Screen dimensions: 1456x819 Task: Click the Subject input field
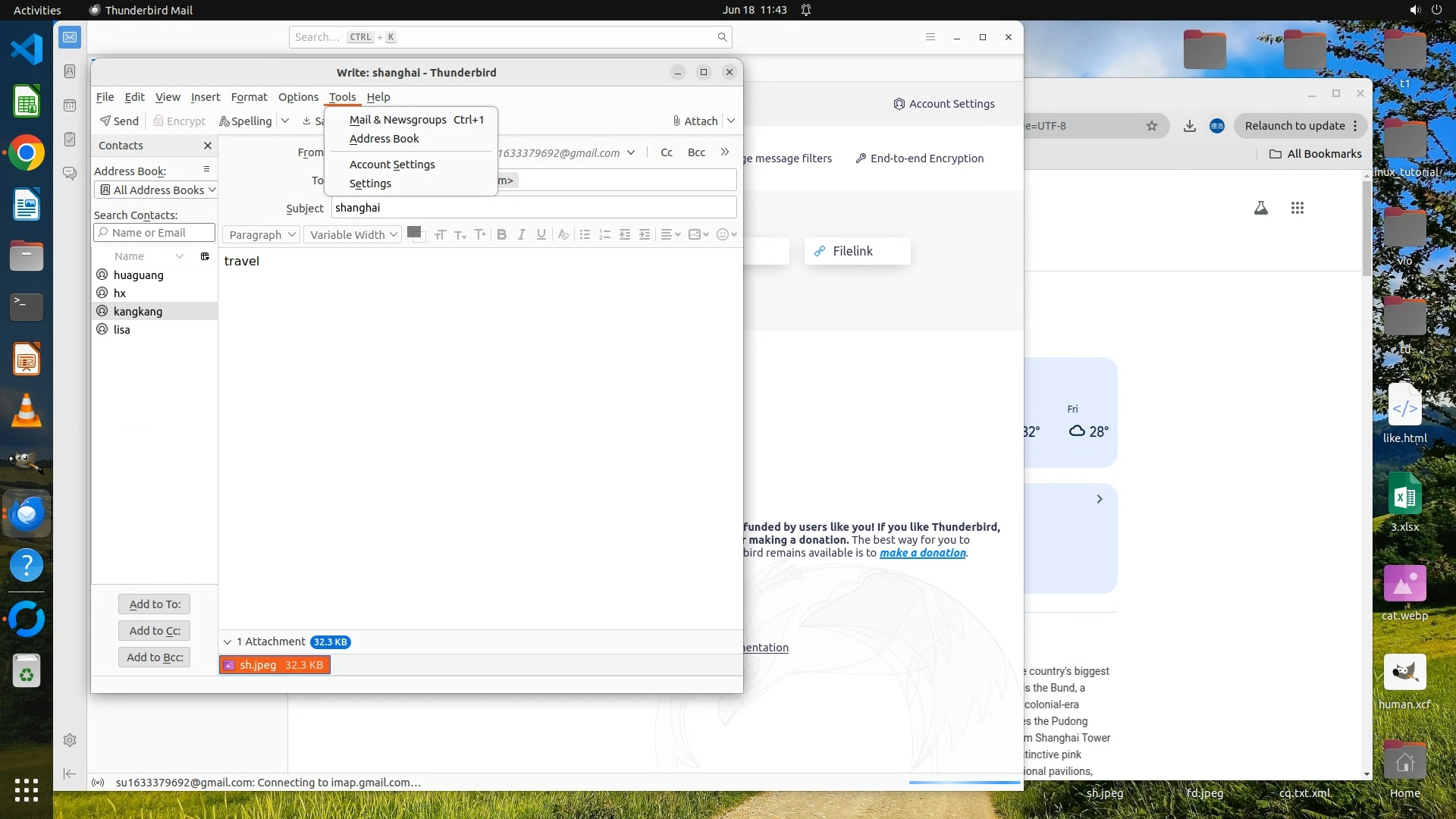533,208
